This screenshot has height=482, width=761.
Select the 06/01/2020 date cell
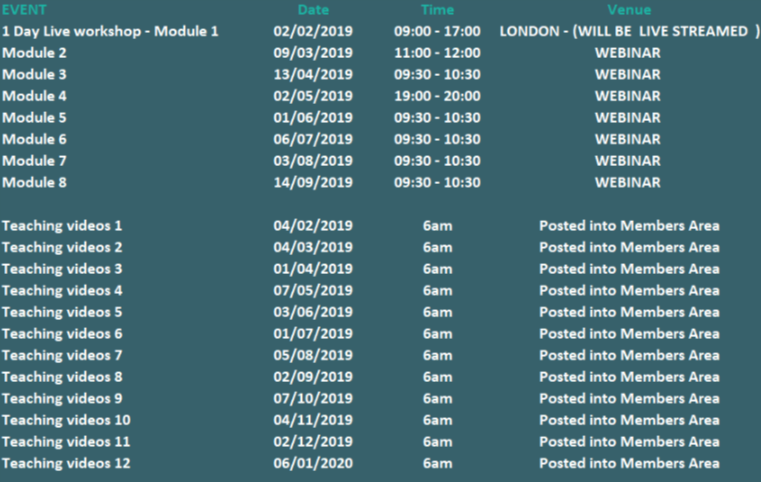coord(313,464)
